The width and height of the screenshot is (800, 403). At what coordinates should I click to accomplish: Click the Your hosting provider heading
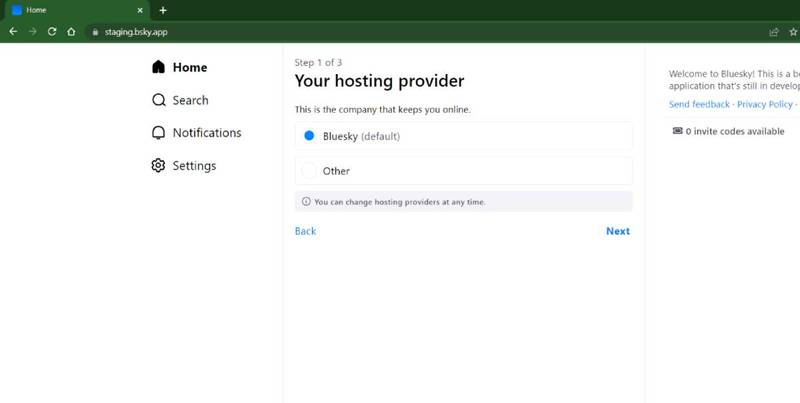(380, 81)
